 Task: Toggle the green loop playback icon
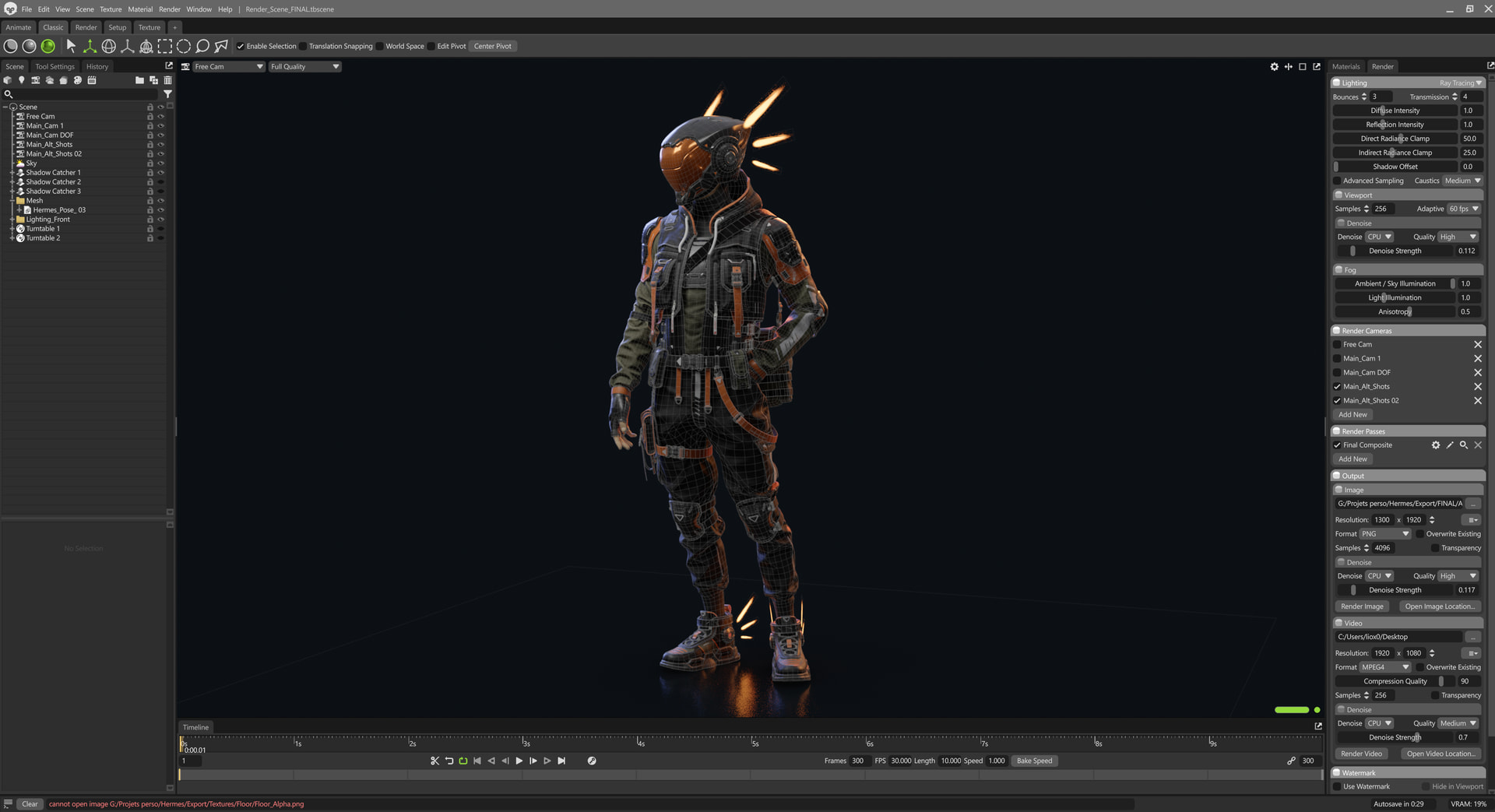(463, 761)
